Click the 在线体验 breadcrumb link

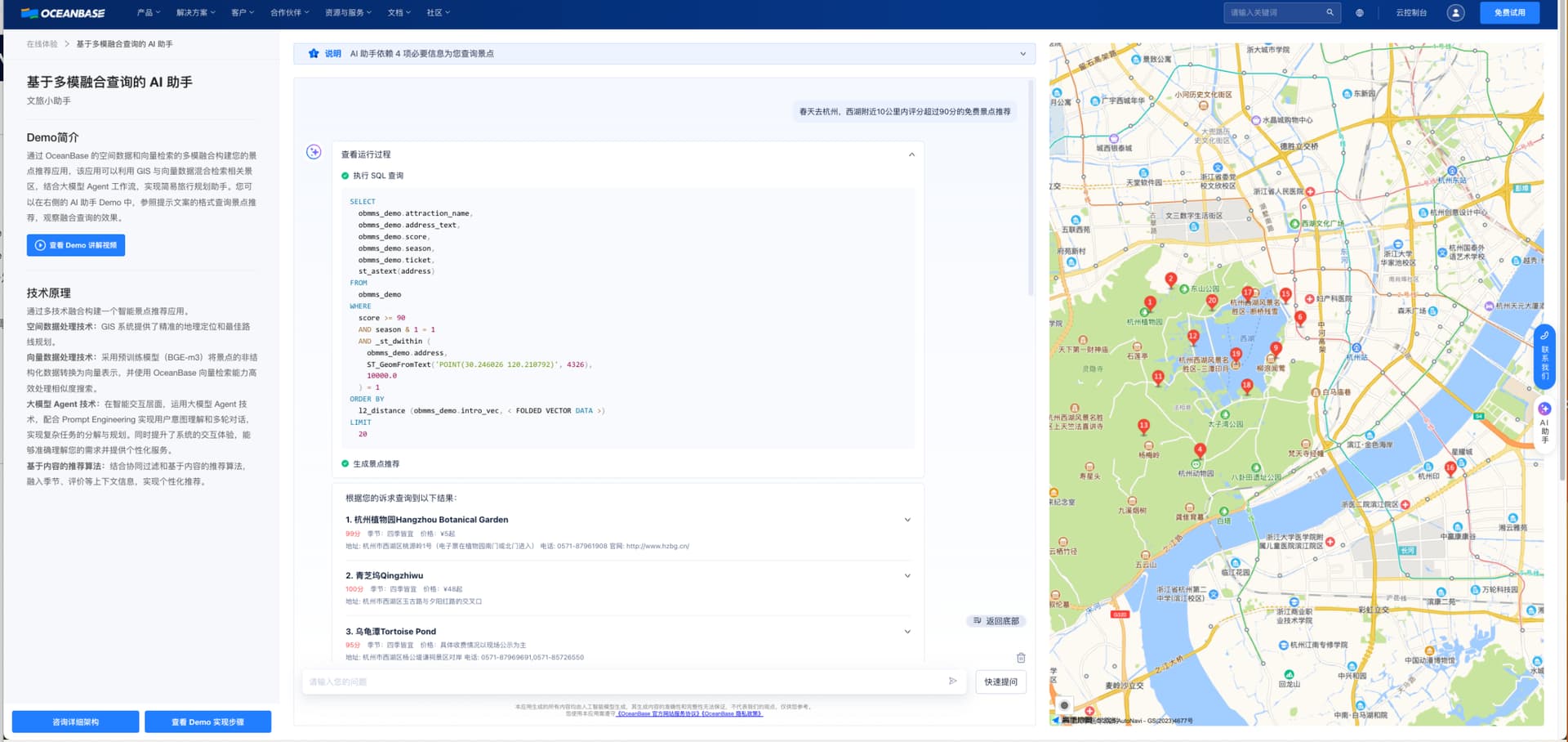[42, 44]
